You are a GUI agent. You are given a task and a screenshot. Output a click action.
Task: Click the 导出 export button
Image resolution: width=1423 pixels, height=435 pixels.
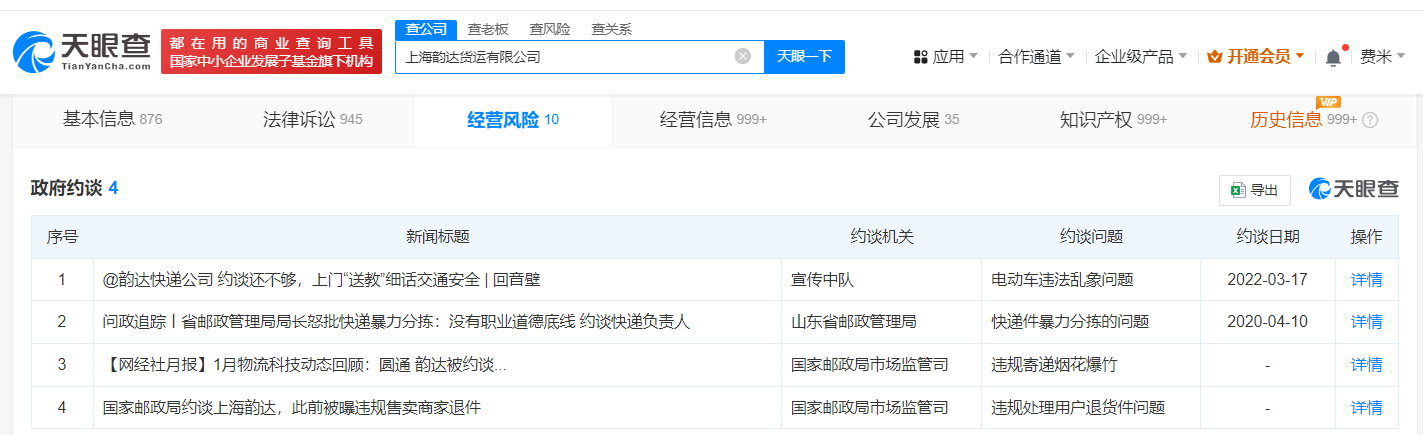coord(1254,190)
